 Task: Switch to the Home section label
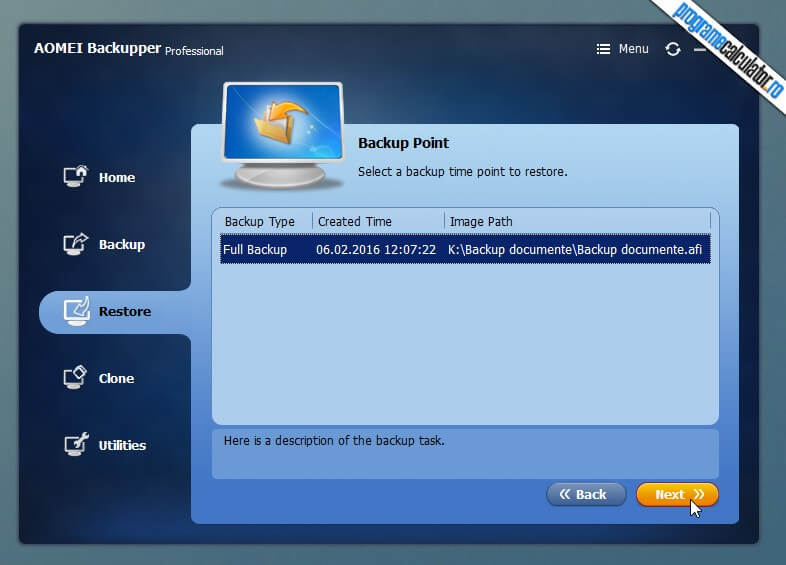point(117,177)
